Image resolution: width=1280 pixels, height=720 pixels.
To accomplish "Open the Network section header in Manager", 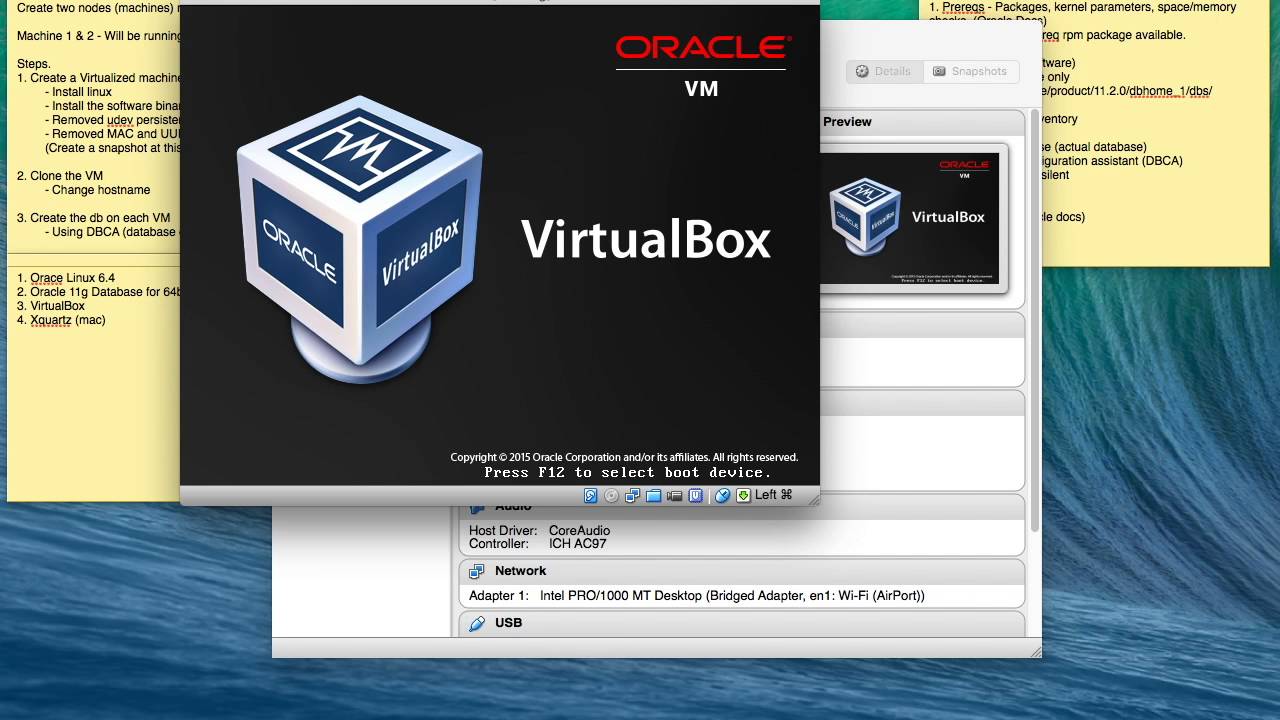I will [x=742, y=571].
